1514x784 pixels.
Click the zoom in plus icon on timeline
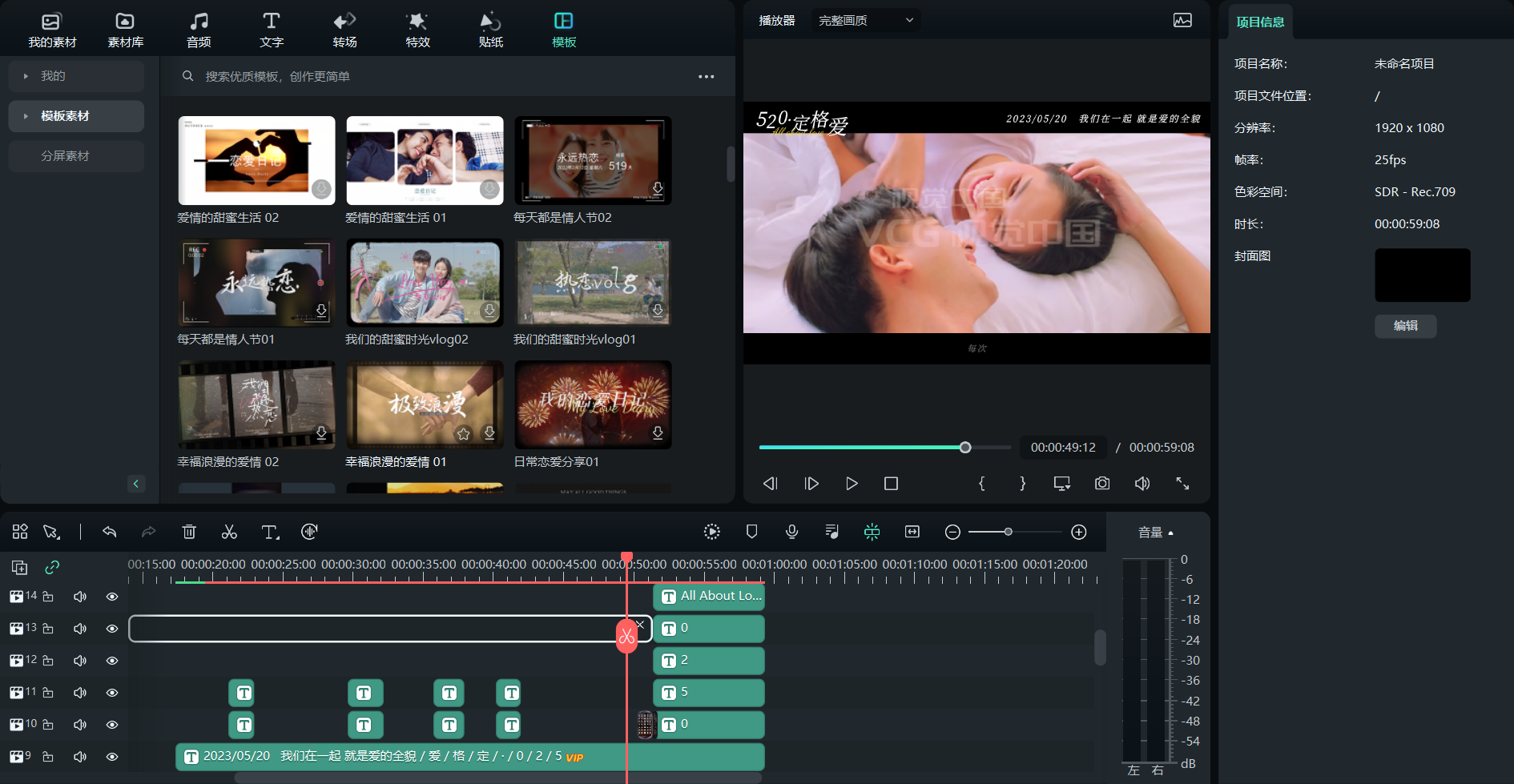coord(1079,533)
